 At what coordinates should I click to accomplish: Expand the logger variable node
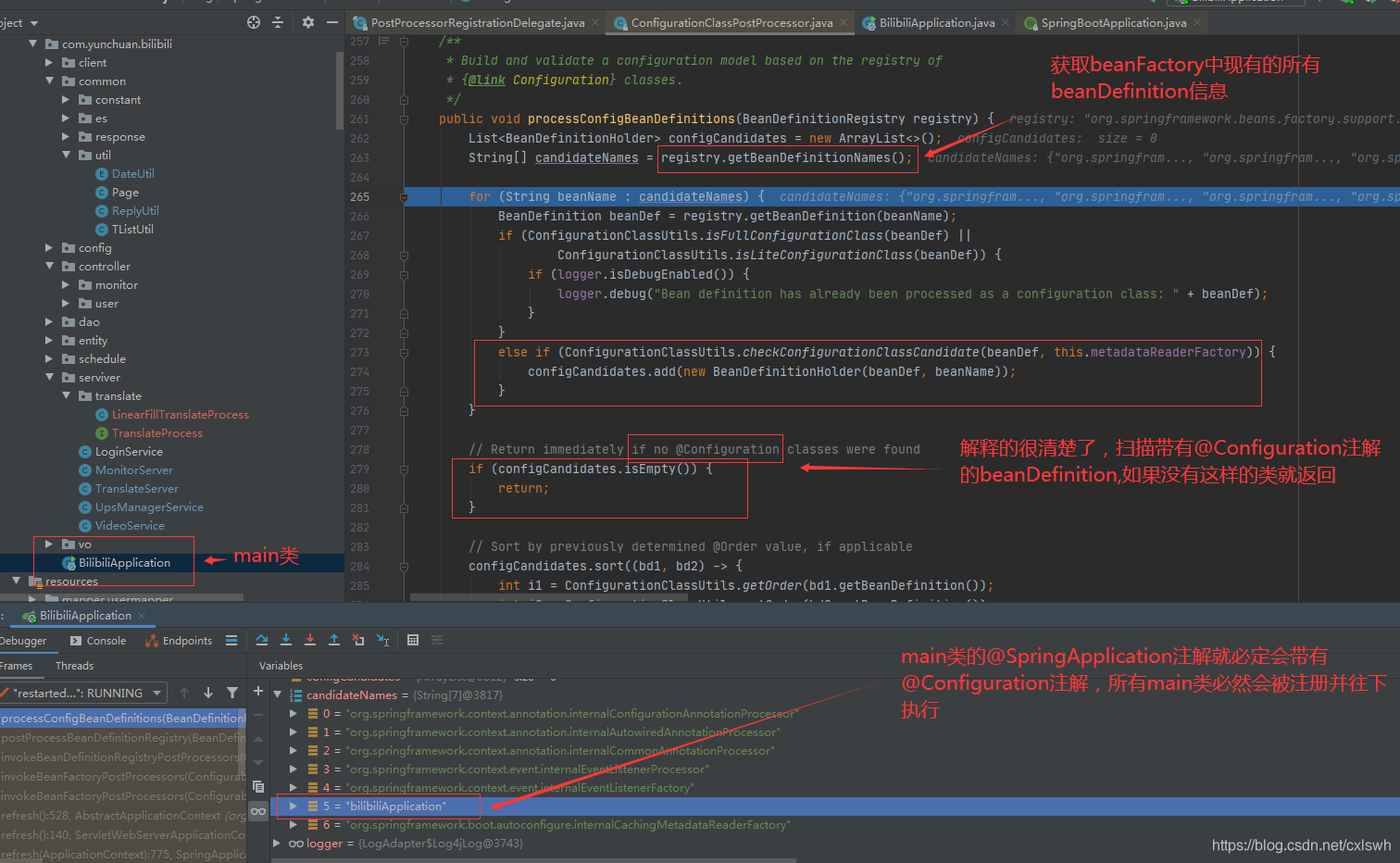tap(277, 844)
